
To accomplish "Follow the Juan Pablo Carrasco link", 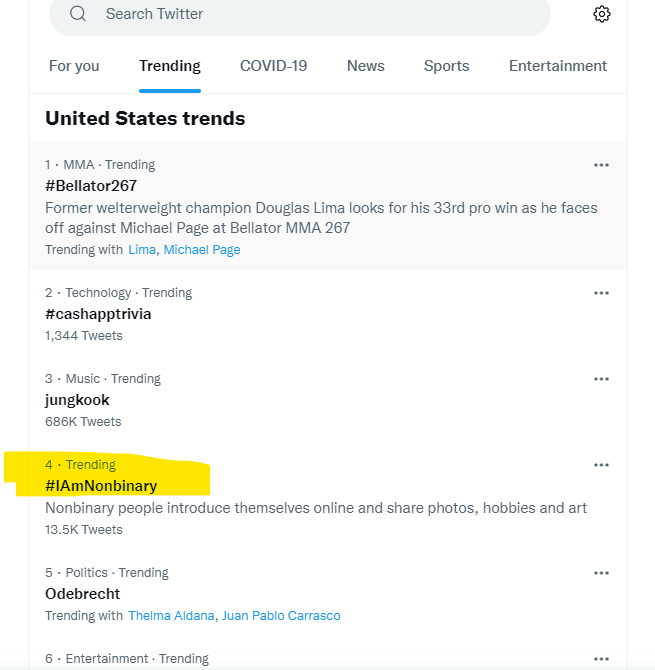I will (281, 616).
